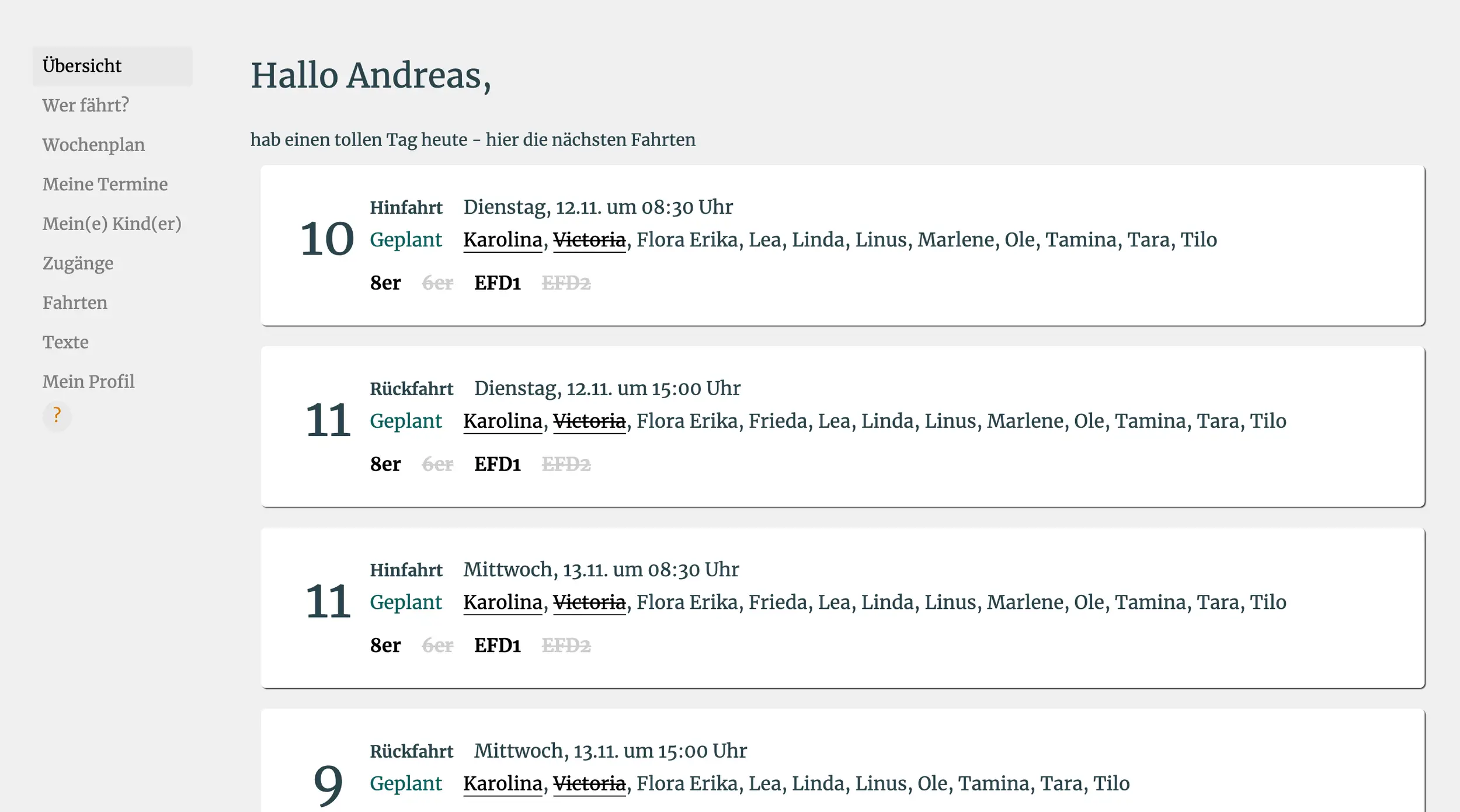Viewport: 1460px width, 812px height.
Task: Go to Meine Termine
Action: (105, 184)
